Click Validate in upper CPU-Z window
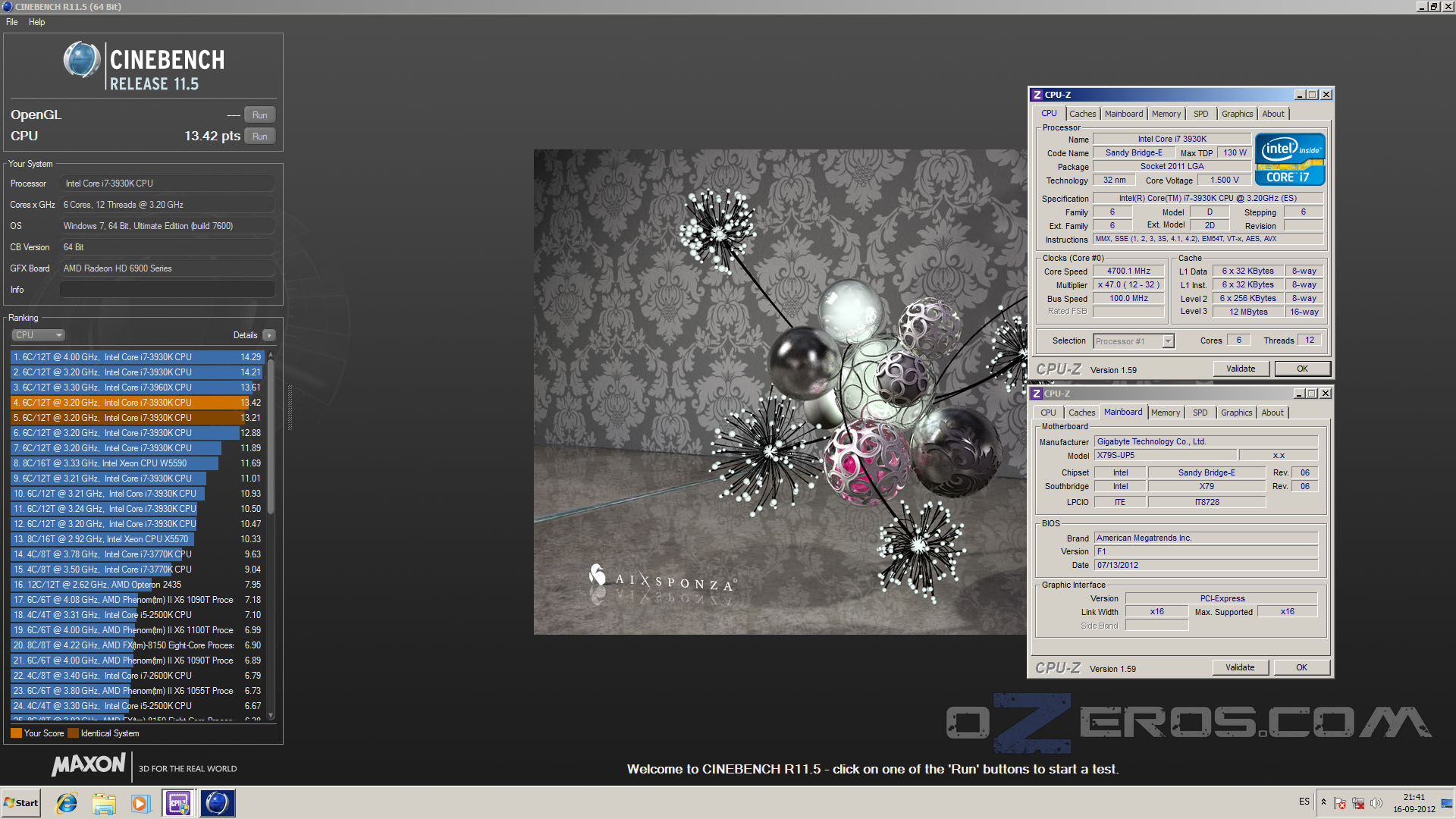1456x819 pixels. click(1241, 369)
